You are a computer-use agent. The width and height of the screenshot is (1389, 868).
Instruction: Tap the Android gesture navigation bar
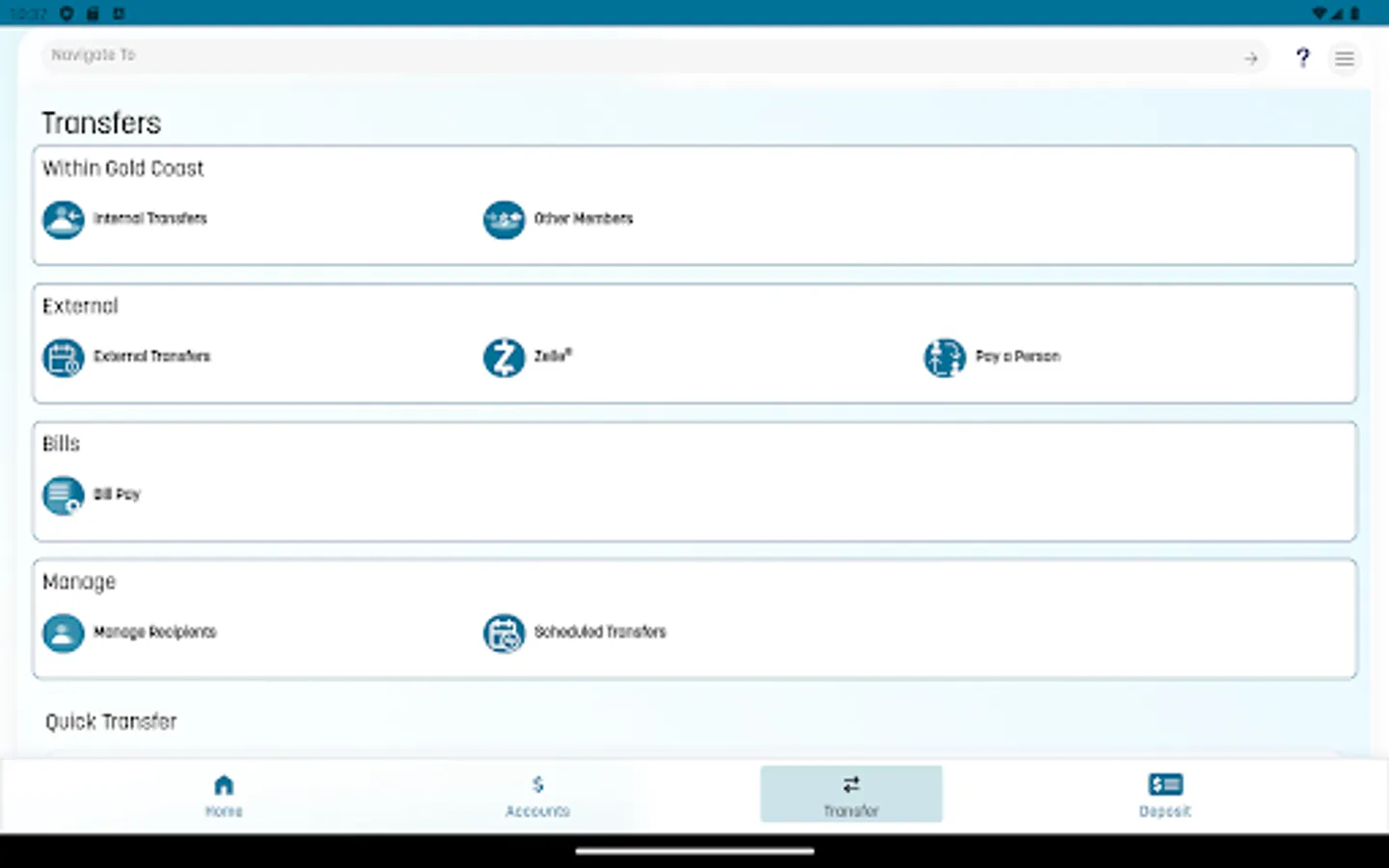click(x=694, y=850)
